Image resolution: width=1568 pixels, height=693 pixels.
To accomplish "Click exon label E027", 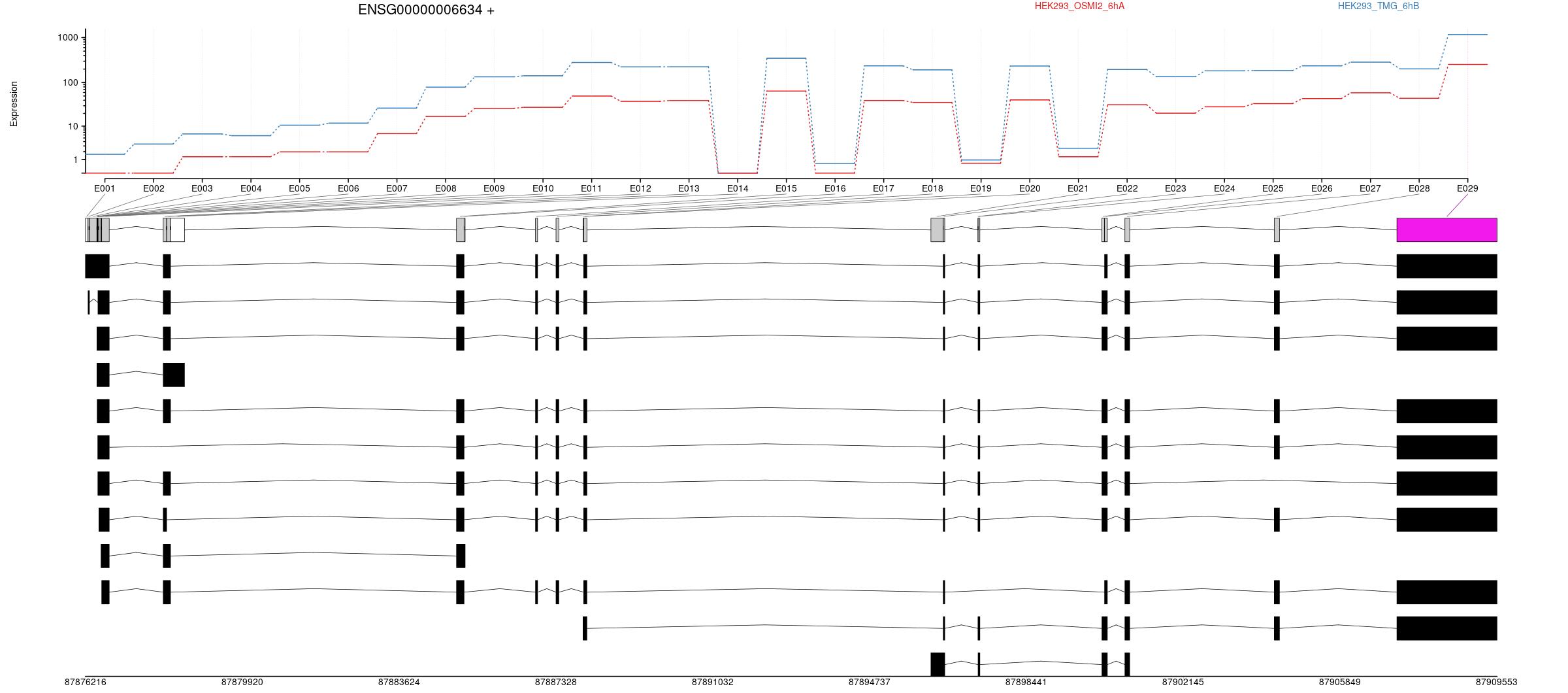I will (1370, 188).
